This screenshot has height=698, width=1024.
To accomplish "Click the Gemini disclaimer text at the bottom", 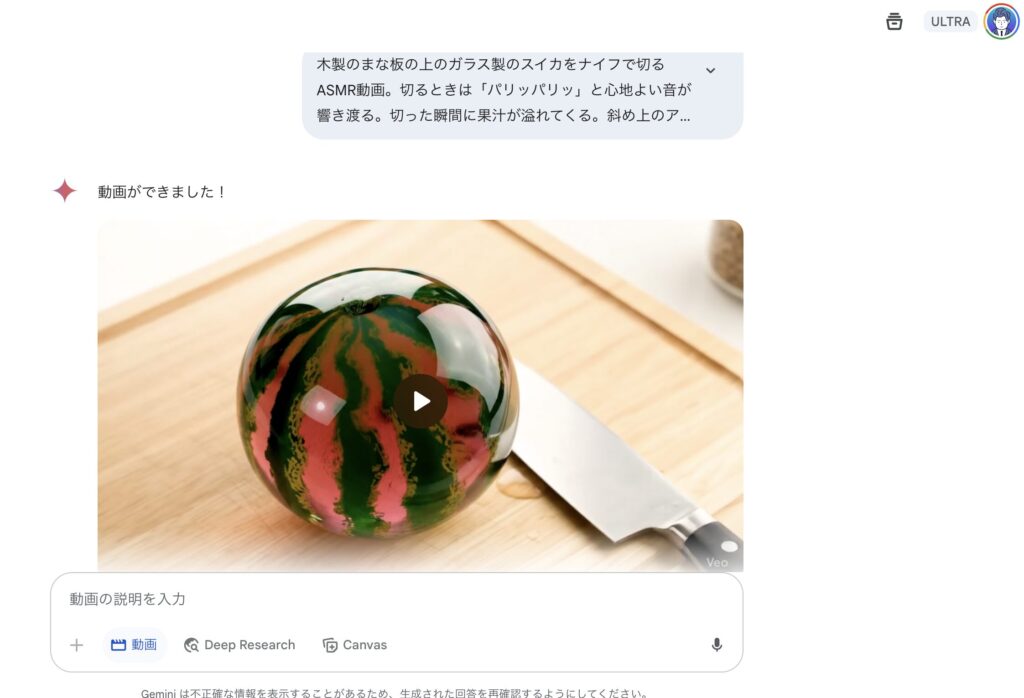I will 395,693.
